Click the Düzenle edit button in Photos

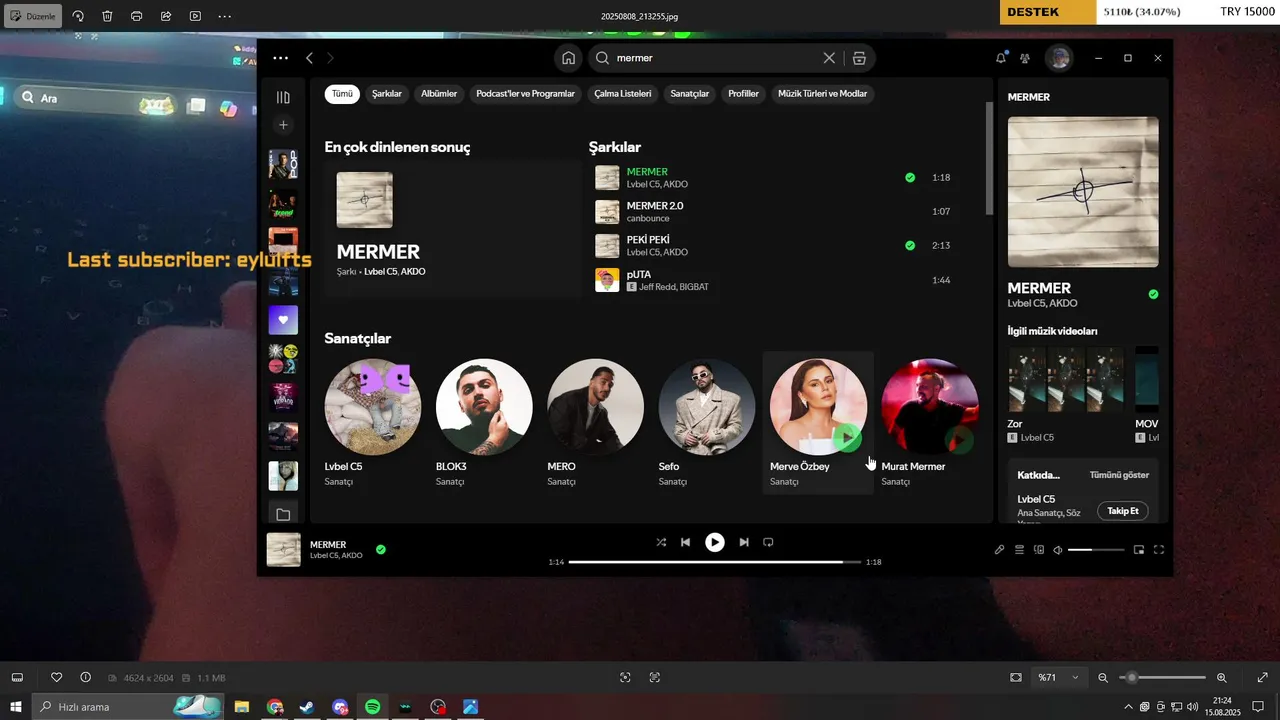33,16
